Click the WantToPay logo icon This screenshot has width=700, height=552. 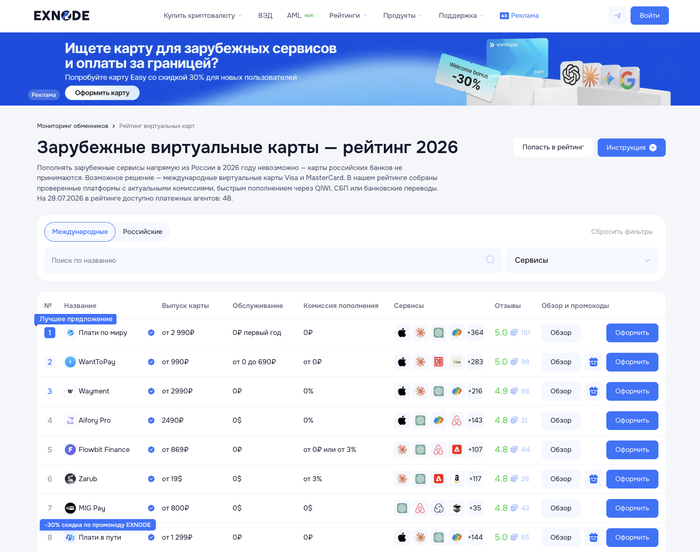pyautogui.click(x=70, y=362)
